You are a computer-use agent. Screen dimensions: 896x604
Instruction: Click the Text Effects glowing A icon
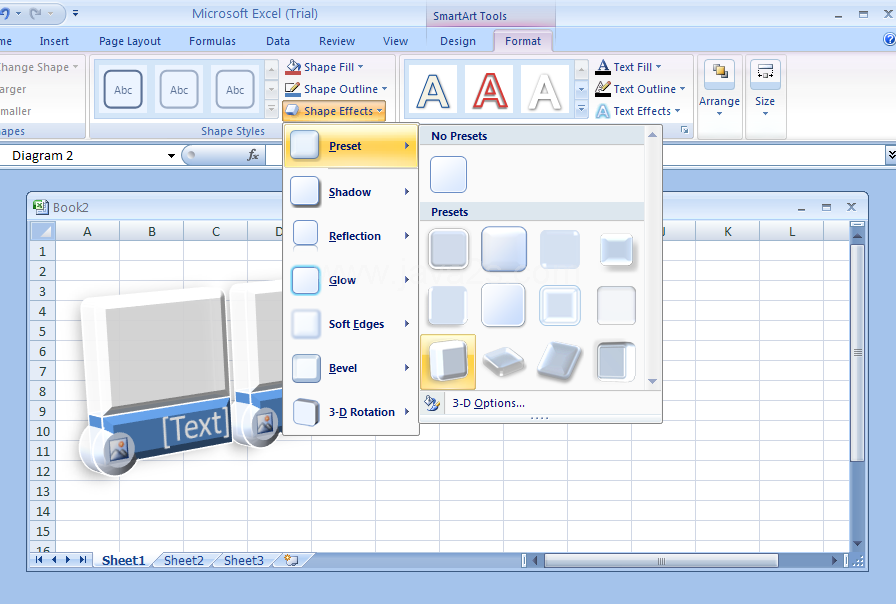pyautogui.click(x=603, y=111)
